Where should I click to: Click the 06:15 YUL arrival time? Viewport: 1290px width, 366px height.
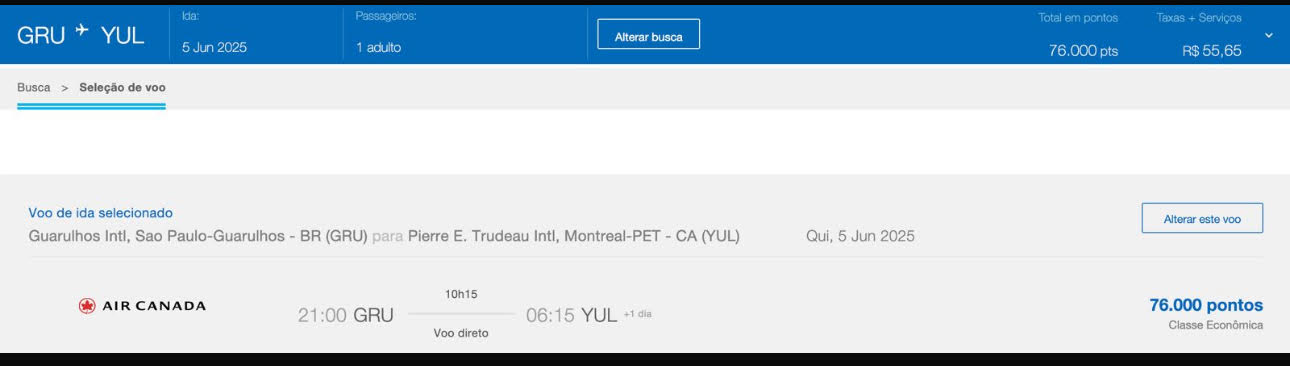tap(571, 315)
